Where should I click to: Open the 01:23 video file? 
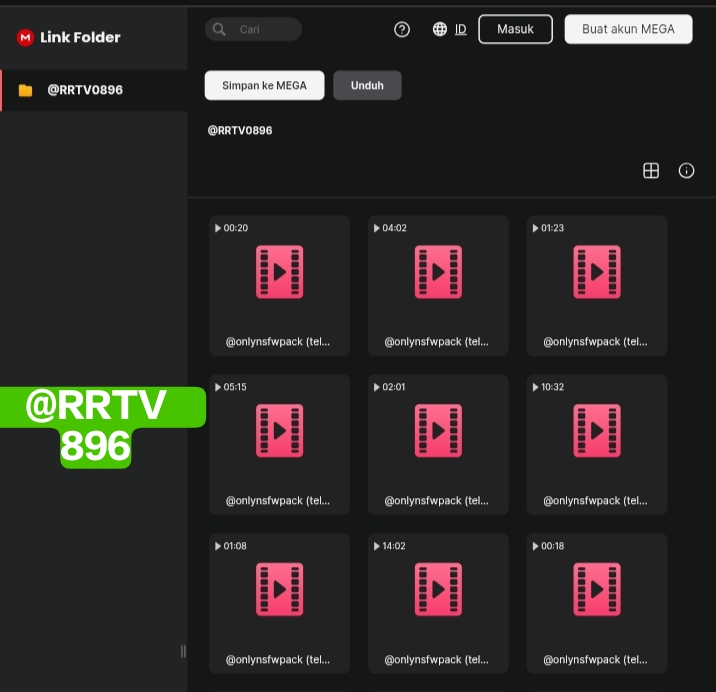[x=597, y=285]
